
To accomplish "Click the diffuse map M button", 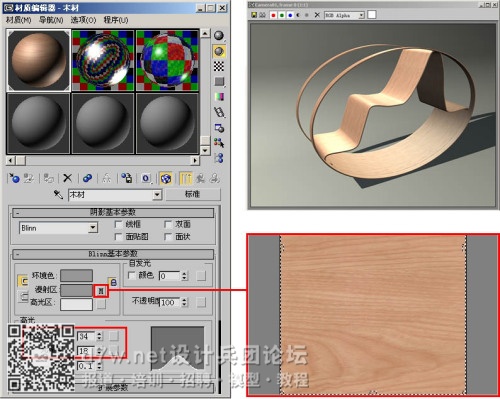I will (x=101, y=291).
